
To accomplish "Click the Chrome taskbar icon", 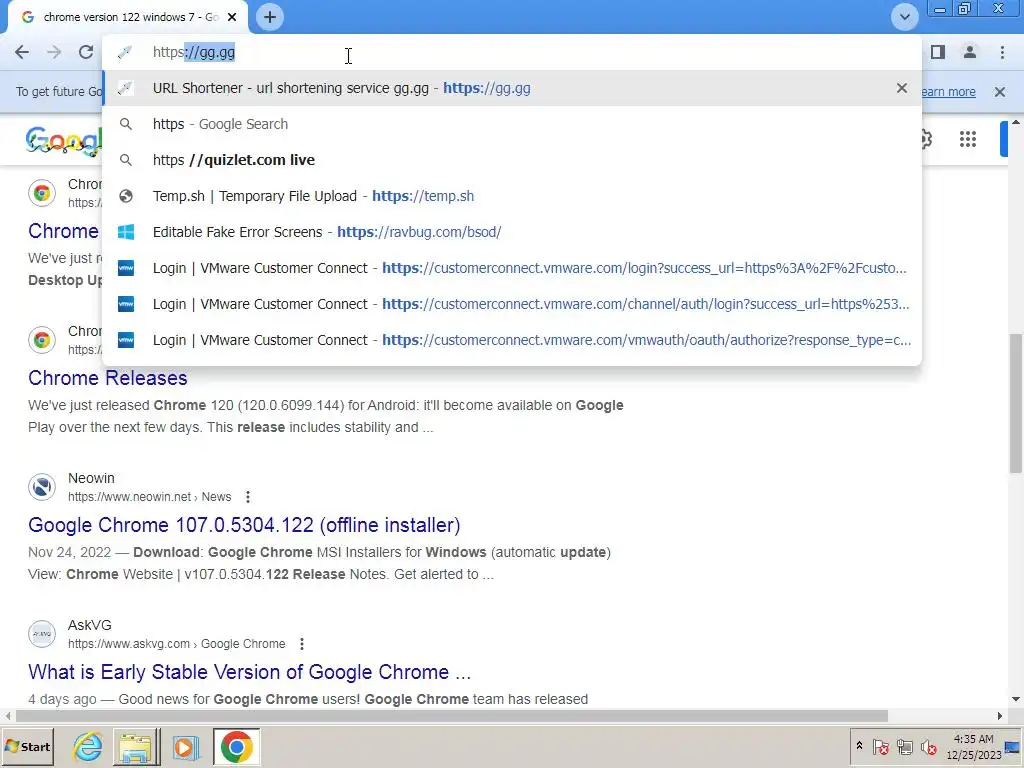I will 236,746.
